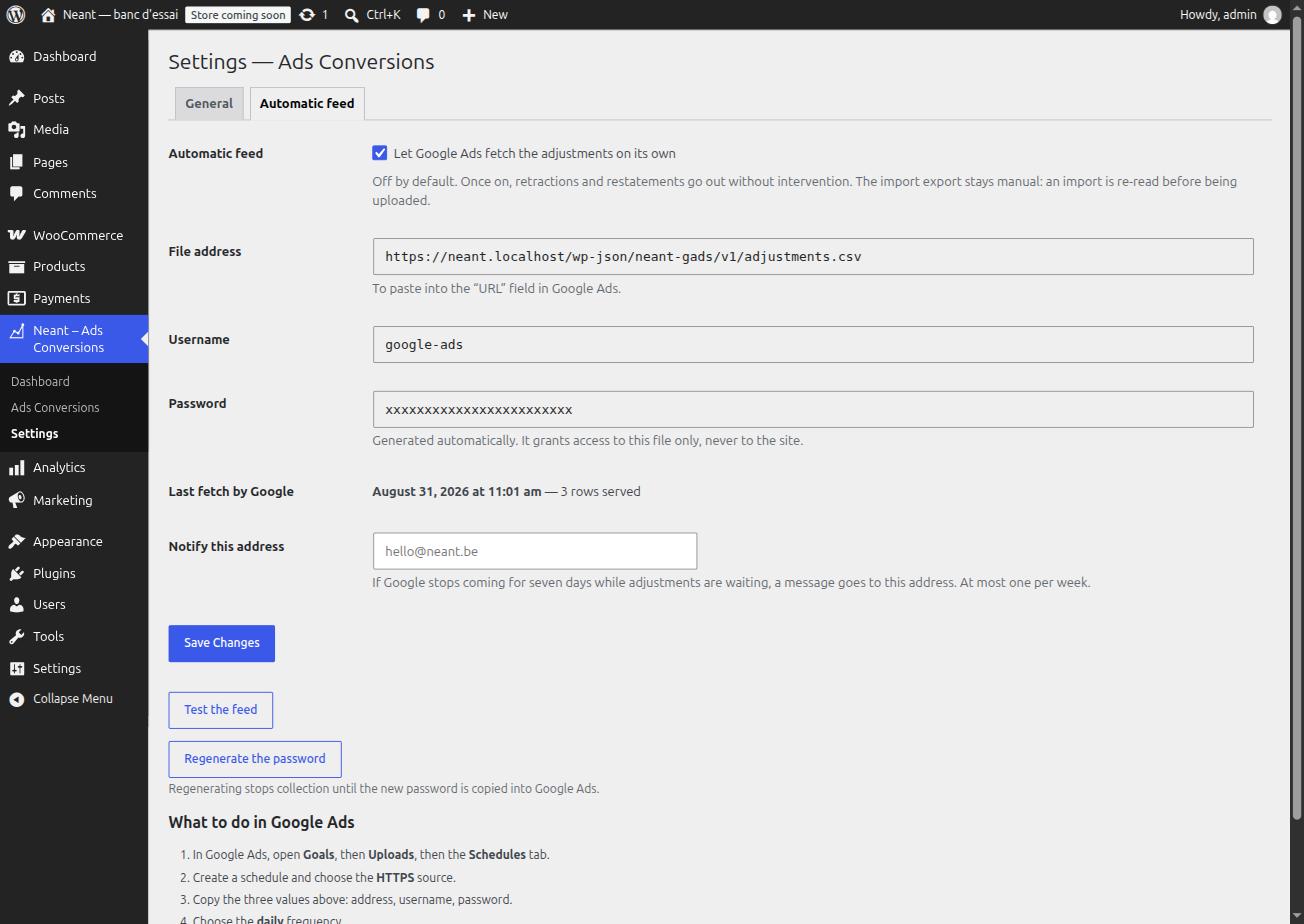
Task: Click the Users person icon
Action: click(17, 605)
